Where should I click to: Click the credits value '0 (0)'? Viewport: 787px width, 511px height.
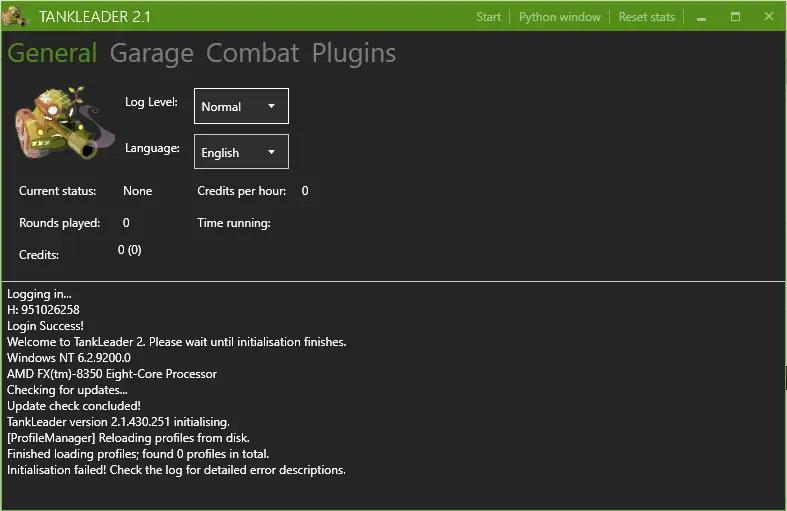(x=129, y=250)
